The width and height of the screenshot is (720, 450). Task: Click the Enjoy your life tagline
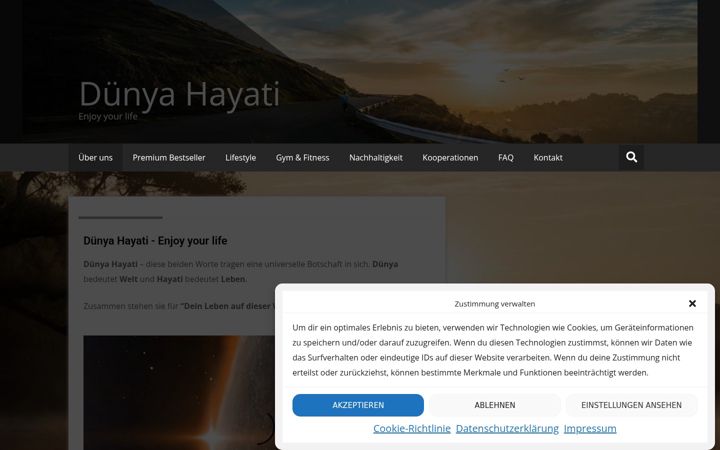coord(108,117)
